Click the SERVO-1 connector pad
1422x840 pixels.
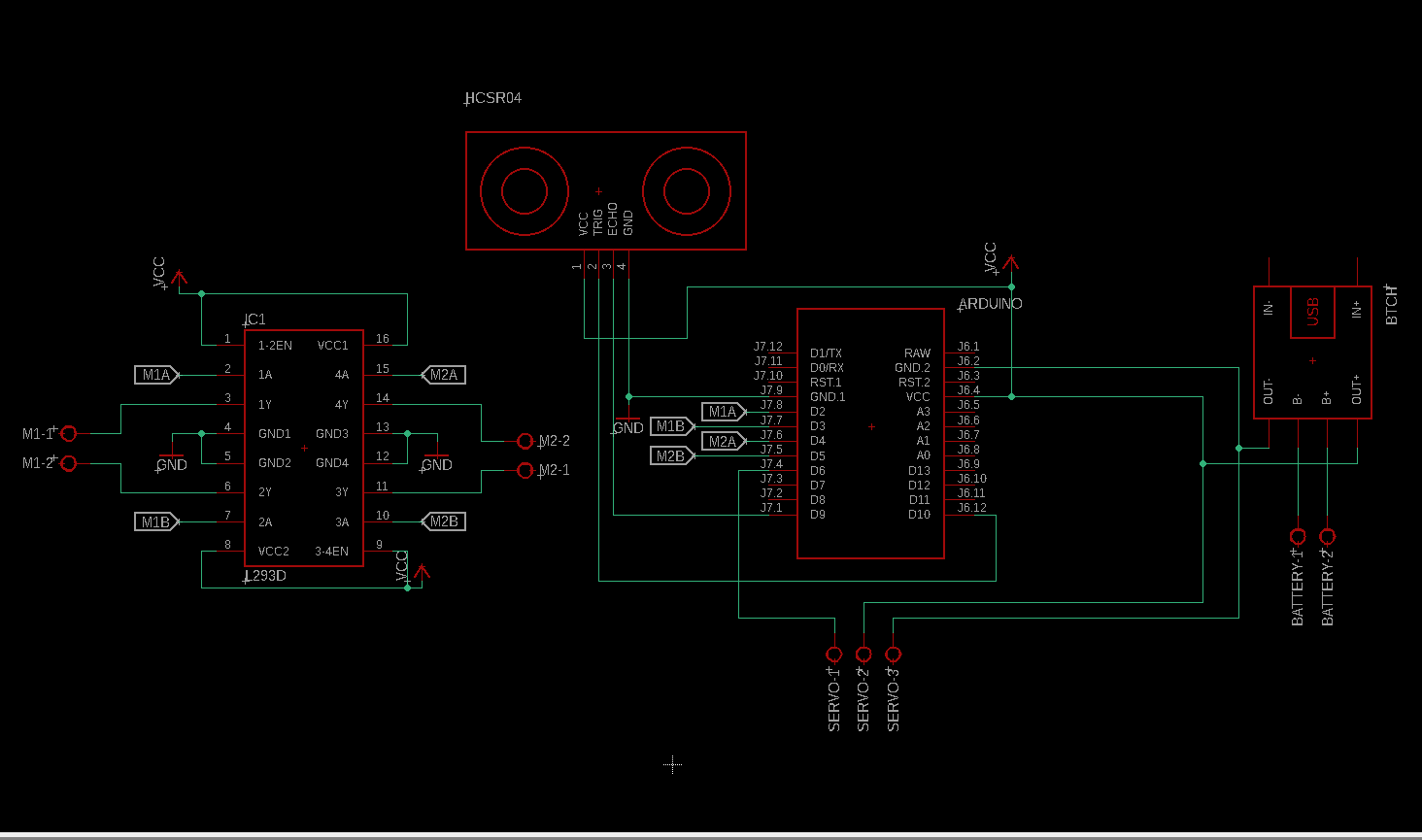pos(833,655)
